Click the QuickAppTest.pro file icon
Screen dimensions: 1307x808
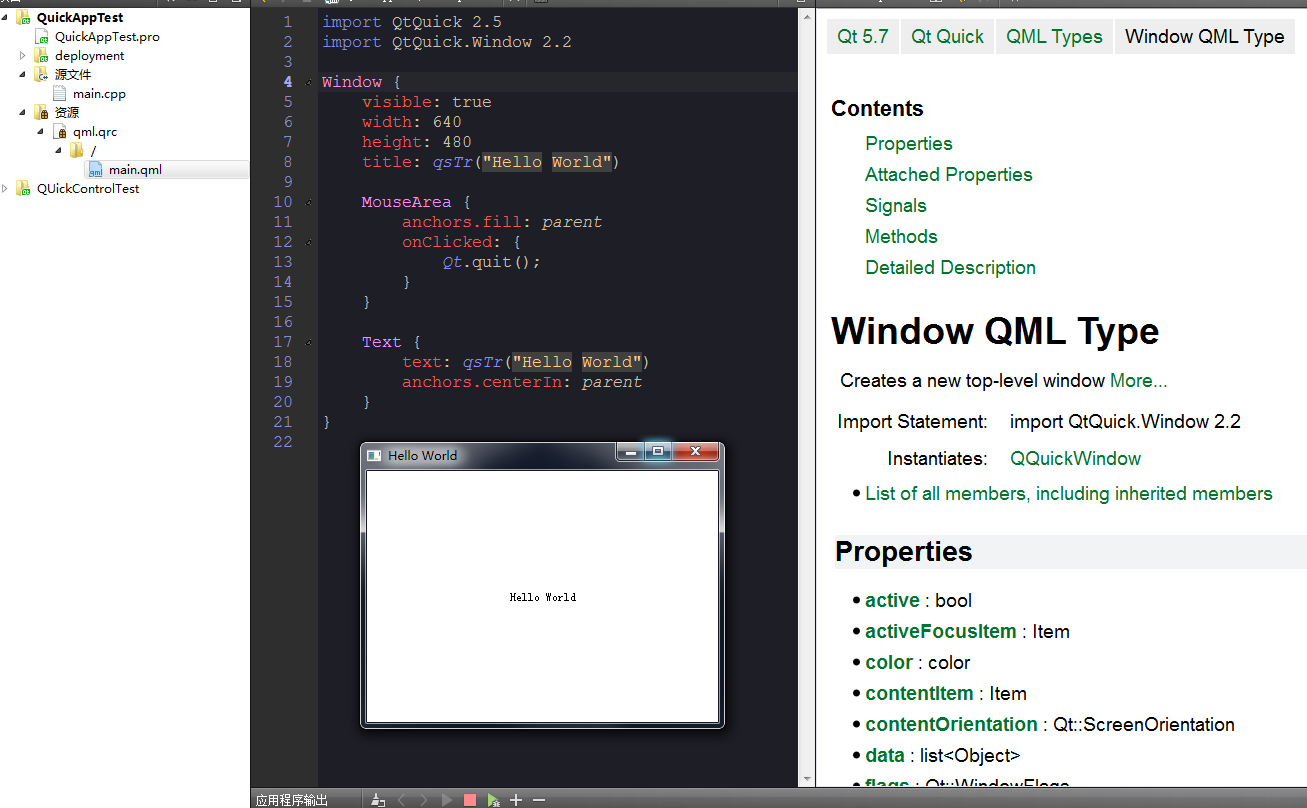click(42, 37)
